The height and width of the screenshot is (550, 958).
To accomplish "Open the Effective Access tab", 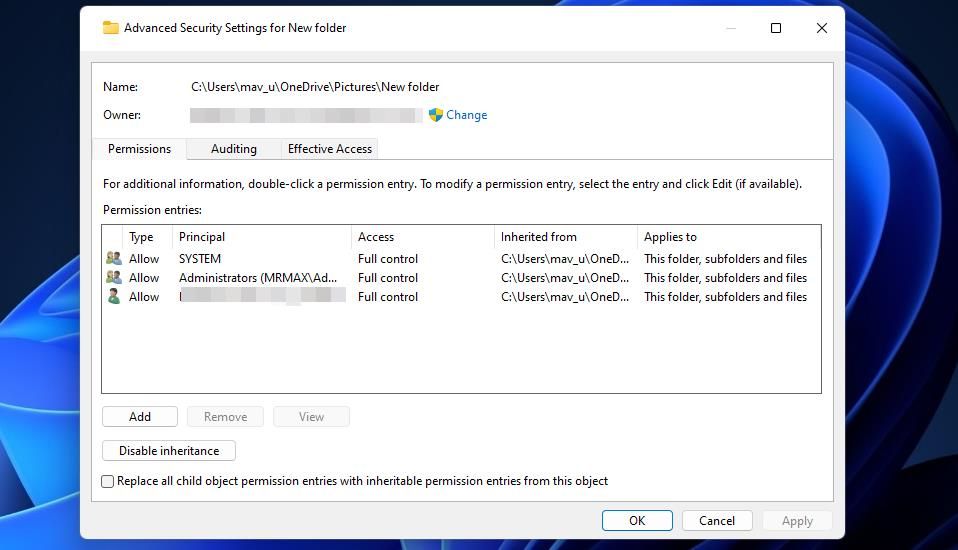I will 329,149.
